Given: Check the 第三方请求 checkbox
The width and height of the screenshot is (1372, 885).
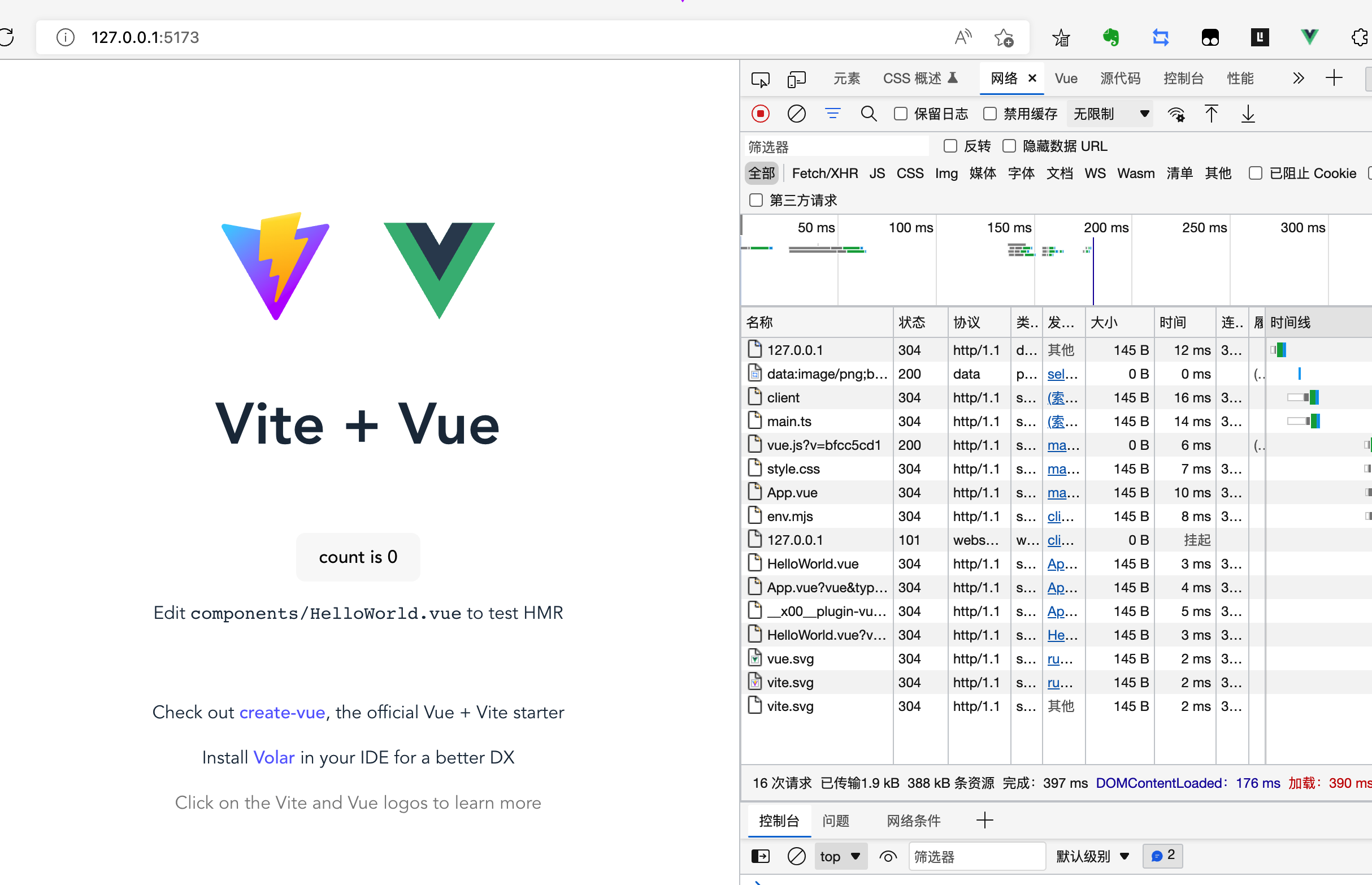Looking at the screenshot, I should click(756, 200).
